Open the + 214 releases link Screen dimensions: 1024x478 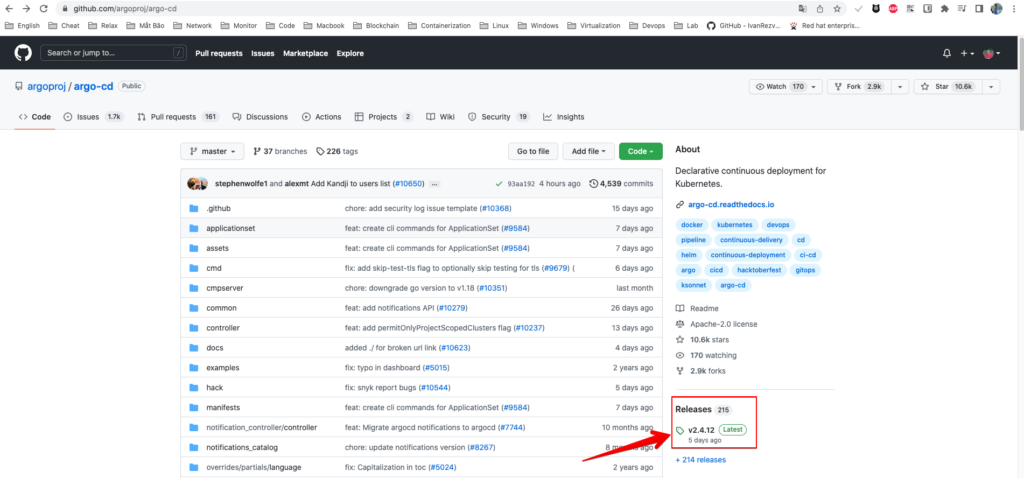click(x=701, y=460)
